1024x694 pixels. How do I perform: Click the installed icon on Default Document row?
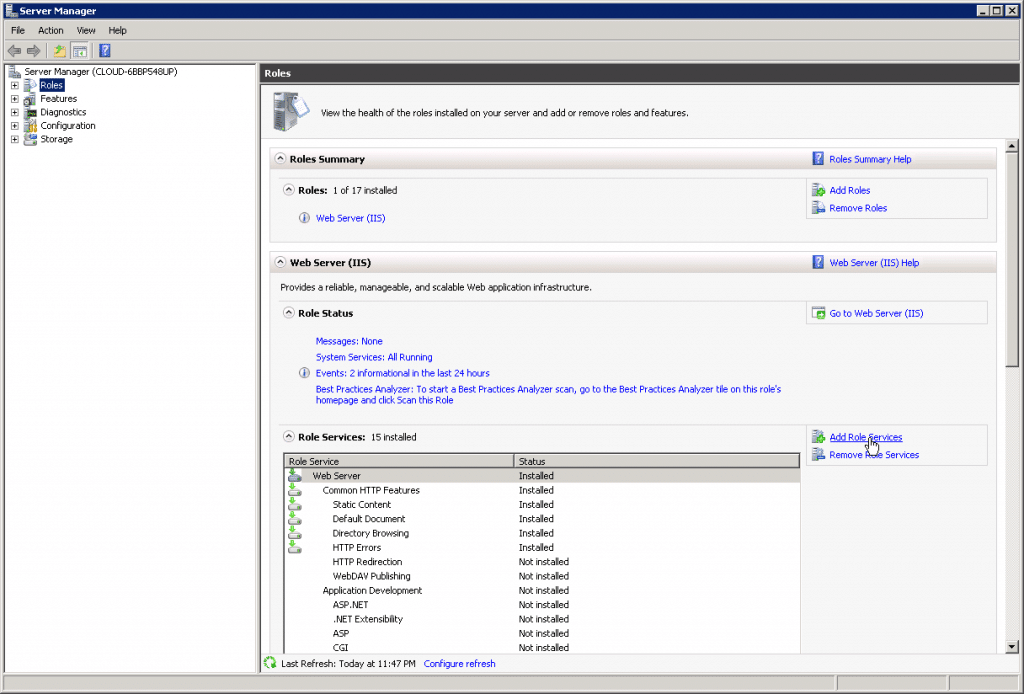tap(295, 518)
